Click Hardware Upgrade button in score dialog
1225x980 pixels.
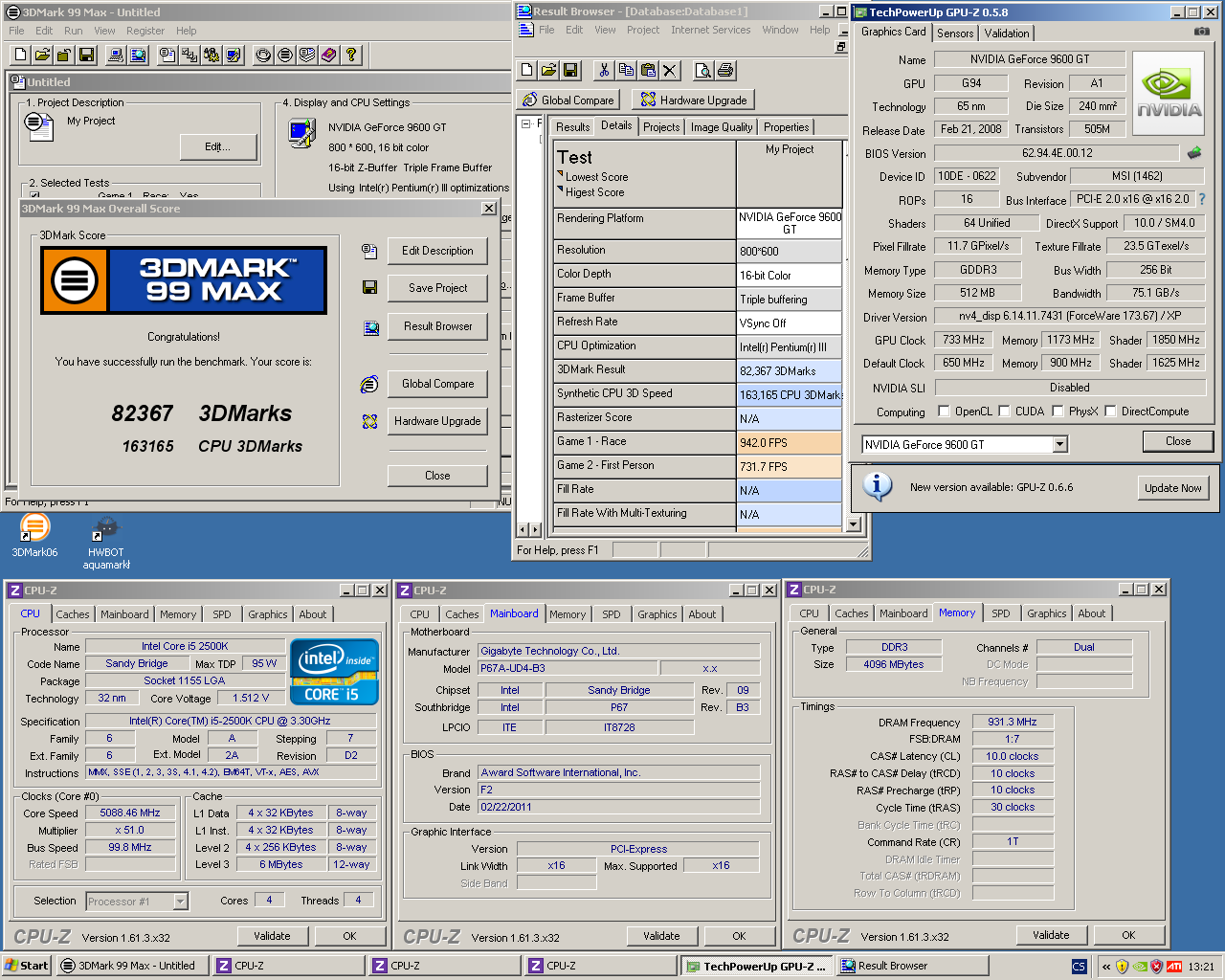tap(437, 421)
